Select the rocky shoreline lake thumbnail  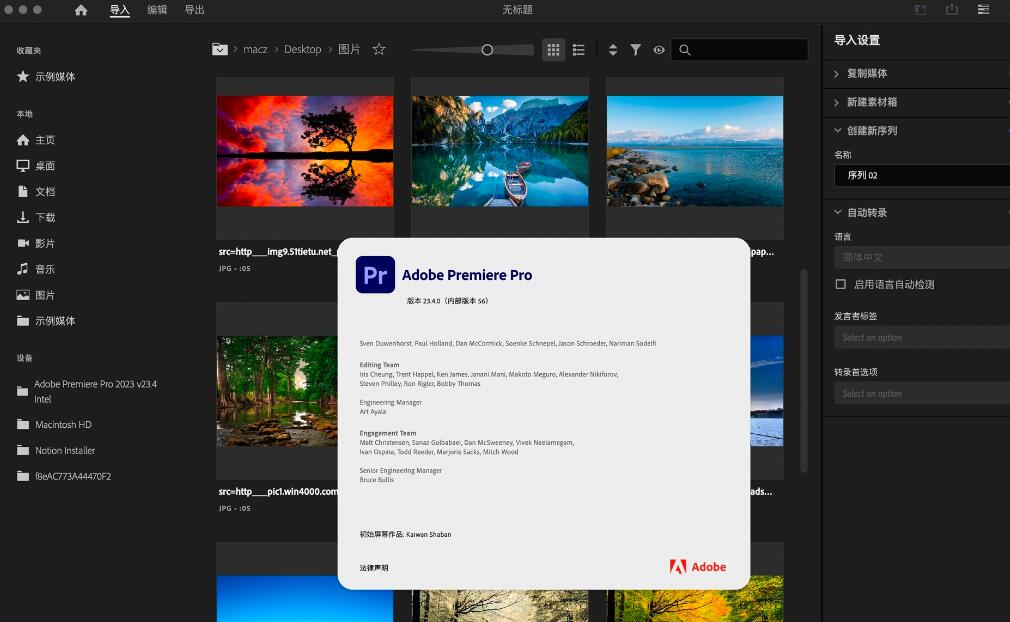point(695,151)
